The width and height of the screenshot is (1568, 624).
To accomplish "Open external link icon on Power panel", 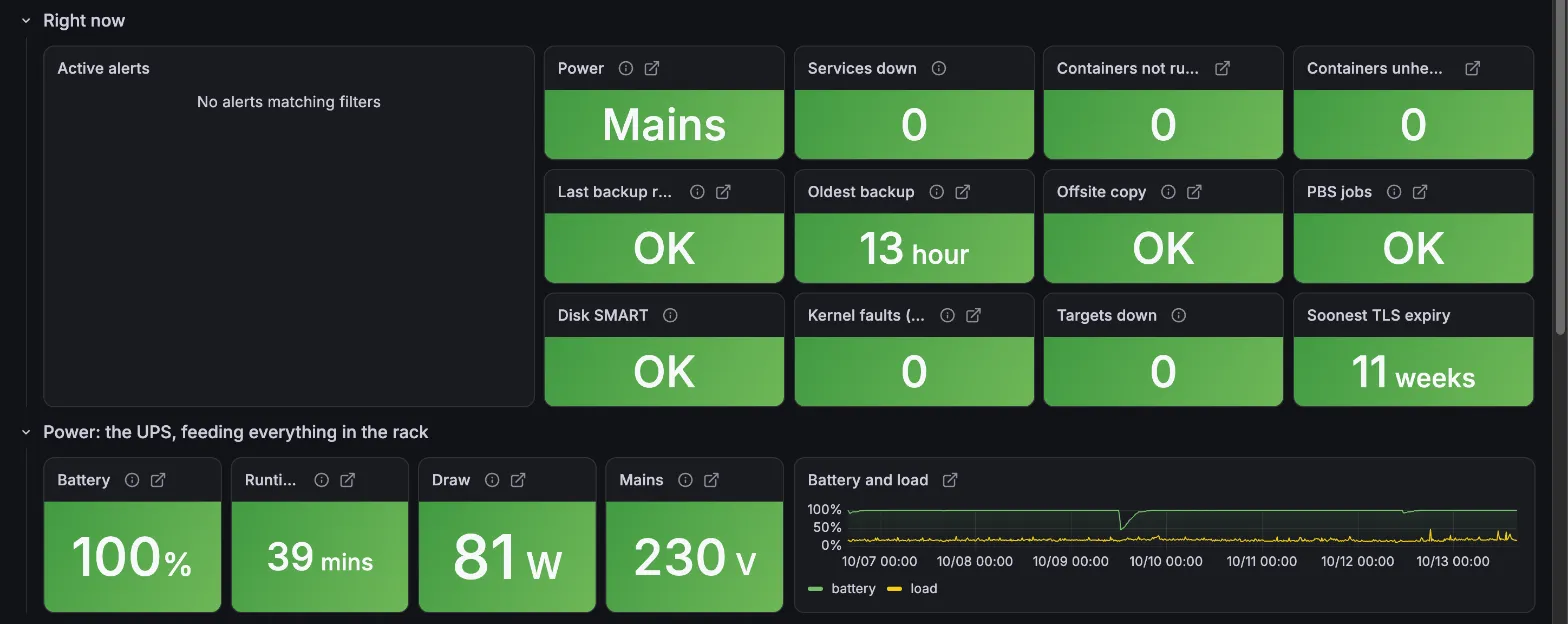I will click(652, 69).
